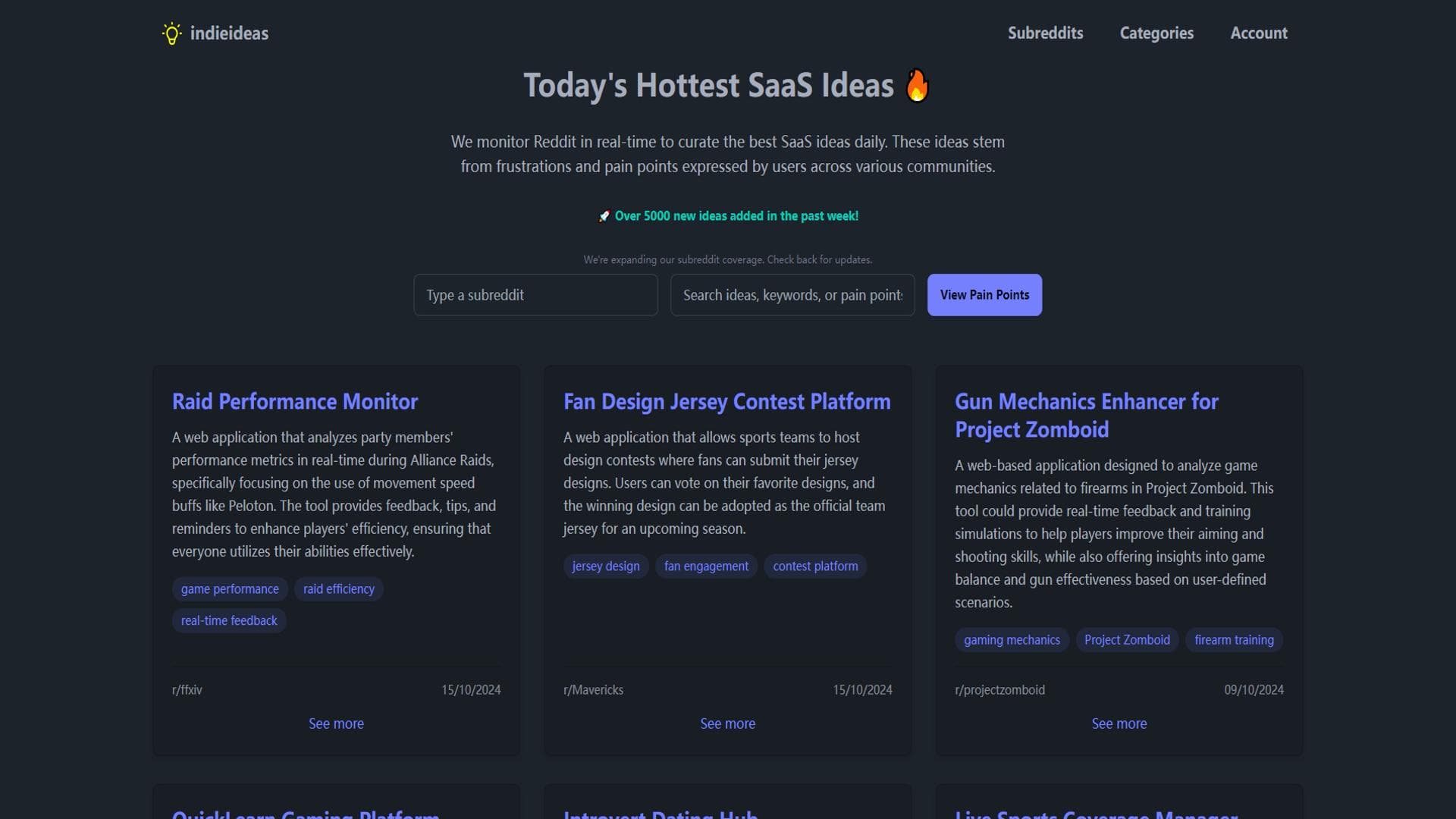Expand 'See more' under Raid Performance Monitor
Viewport: 1456px width, 819px height.
tap(336, 723)
